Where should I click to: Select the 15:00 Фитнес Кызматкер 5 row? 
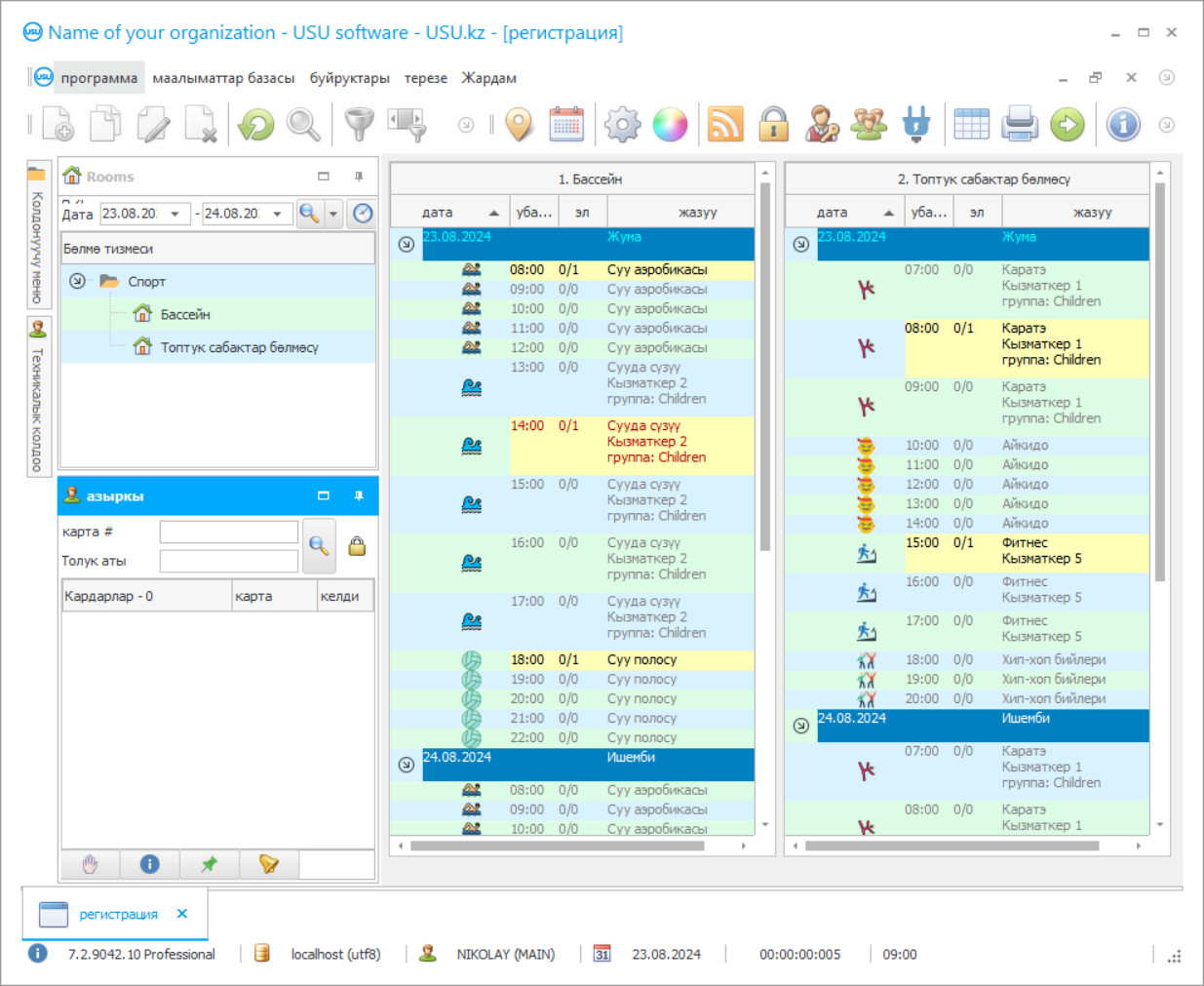(x=966, y=553)
